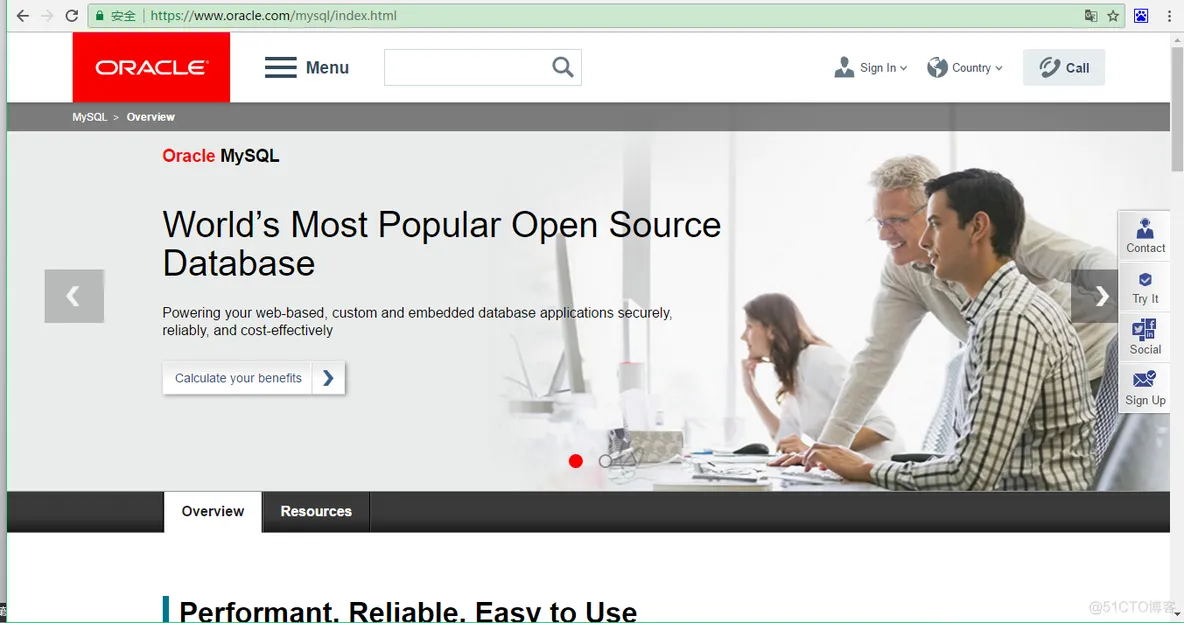Advance carousel with right arrow
The height and width of the screenshot is (623, 1184).
[1095, 296]
